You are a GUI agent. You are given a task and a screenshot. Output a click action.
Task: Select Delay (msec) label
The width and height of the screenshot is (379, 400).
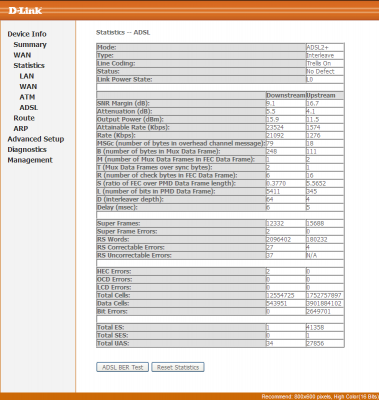point(117,208)
